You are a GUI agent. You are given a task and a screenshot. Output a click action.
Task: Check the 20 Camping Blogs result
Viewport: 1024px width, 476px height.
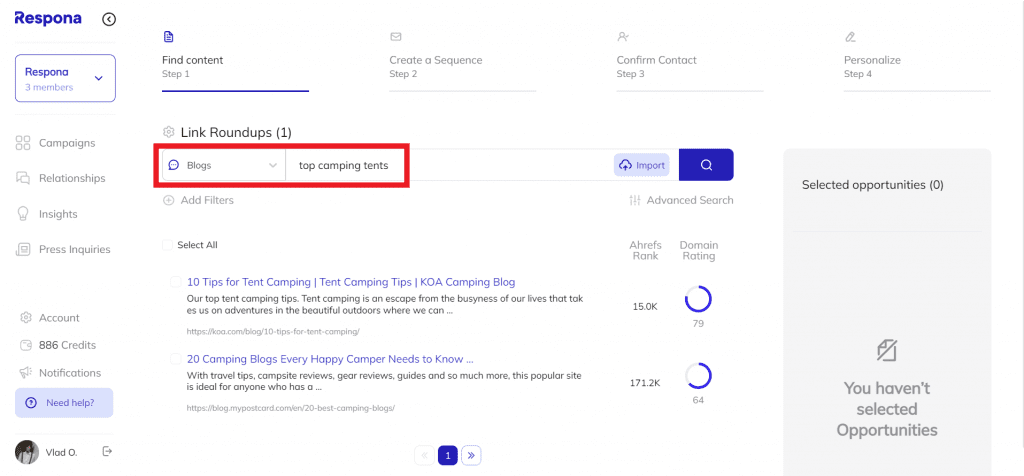(x=175, y=359)
